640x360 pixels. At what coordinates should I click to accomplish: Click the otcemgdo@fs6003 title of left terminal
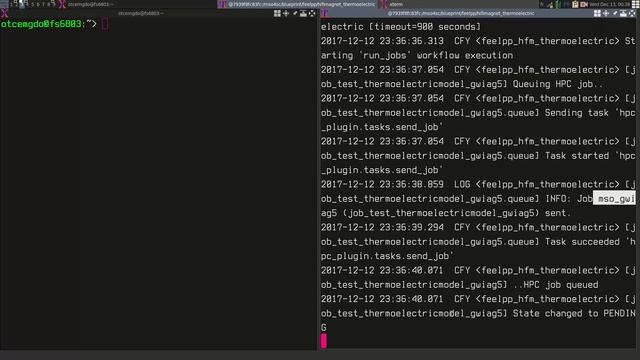click(x=140, y=13)
